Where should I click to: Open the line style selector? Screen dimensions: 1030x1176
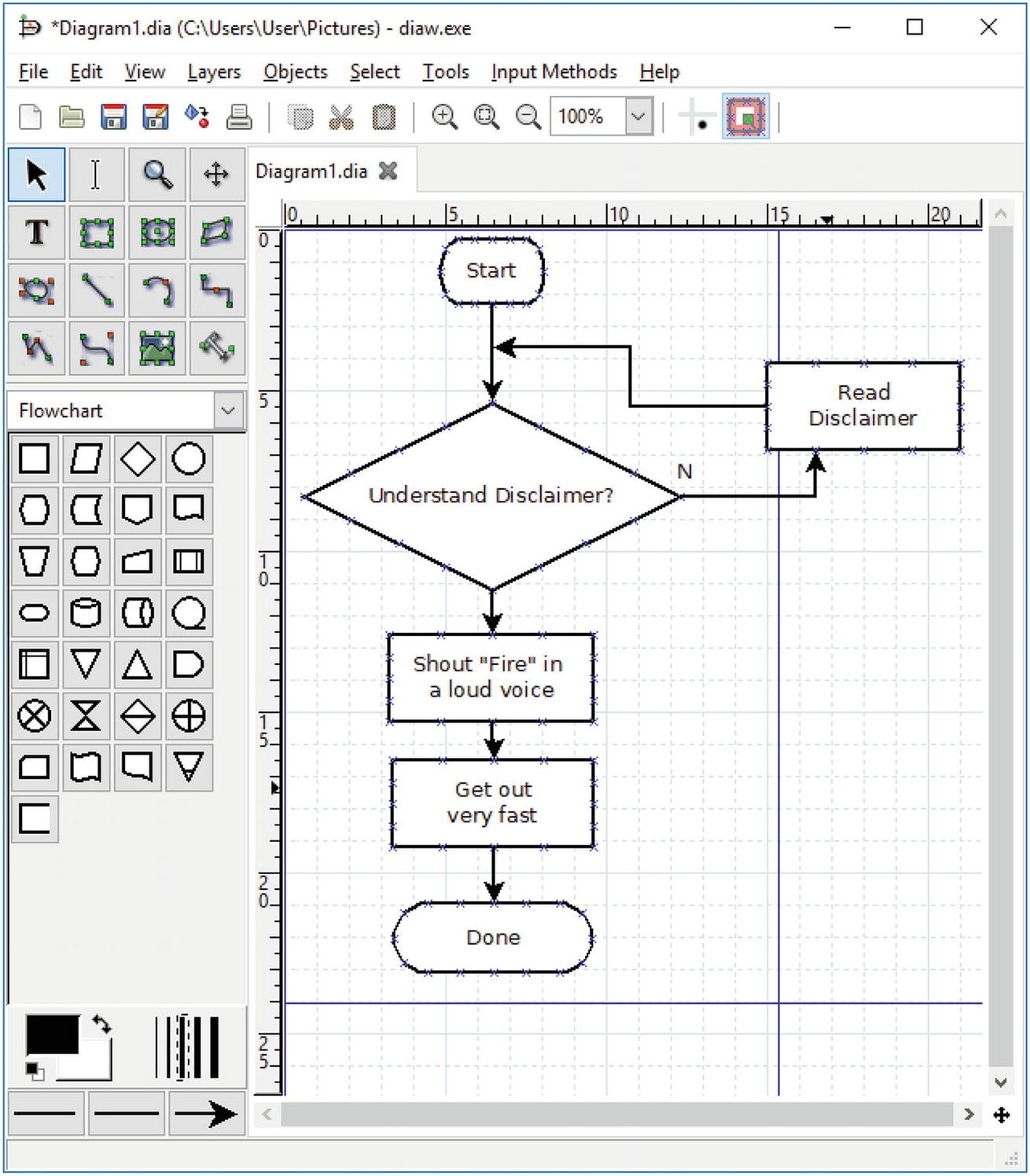pyautogui.click(x=126, y=1113)
